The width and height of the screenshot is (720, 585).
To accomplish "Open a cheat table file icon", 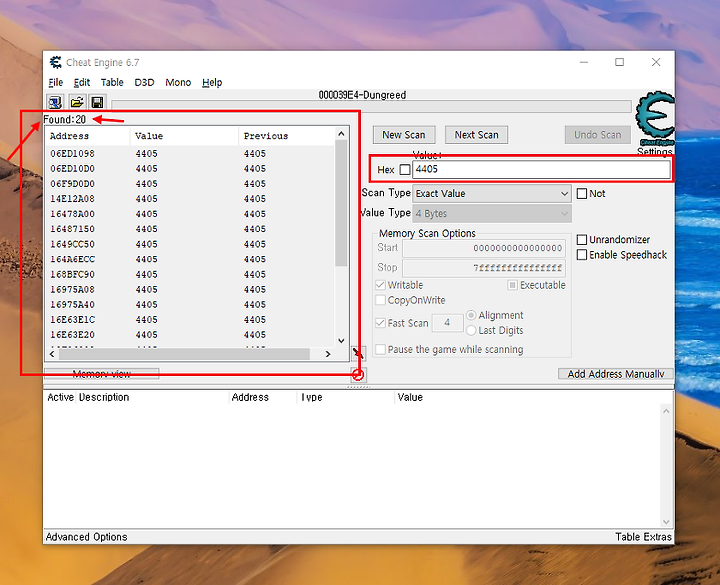I will pos(77,102).
